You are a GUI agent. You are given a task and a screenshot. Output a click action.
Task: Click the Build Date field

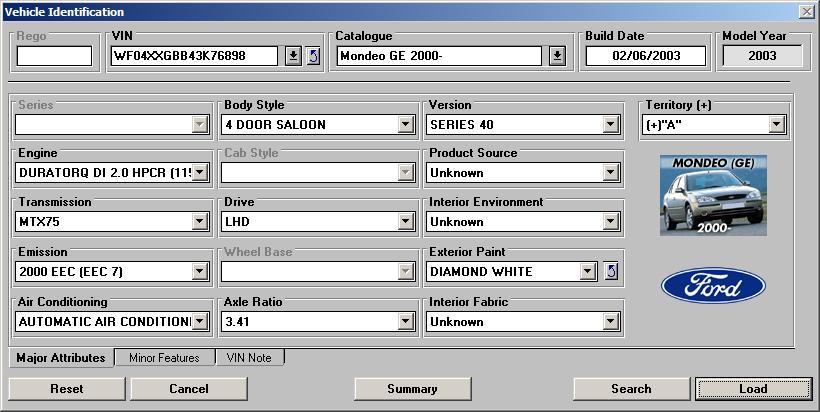coord(645,56)
